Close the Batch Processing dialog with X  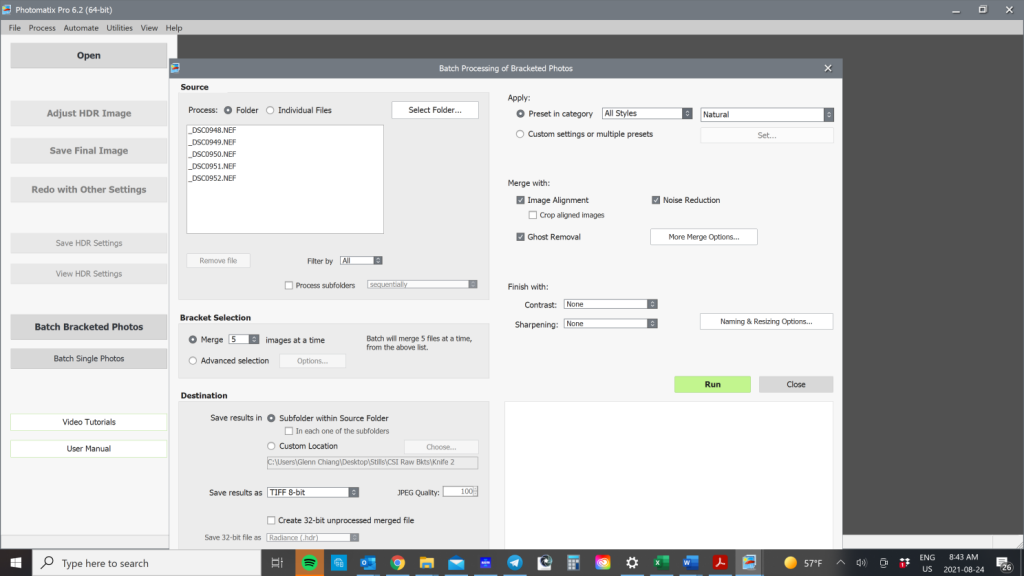pos(828,68)
